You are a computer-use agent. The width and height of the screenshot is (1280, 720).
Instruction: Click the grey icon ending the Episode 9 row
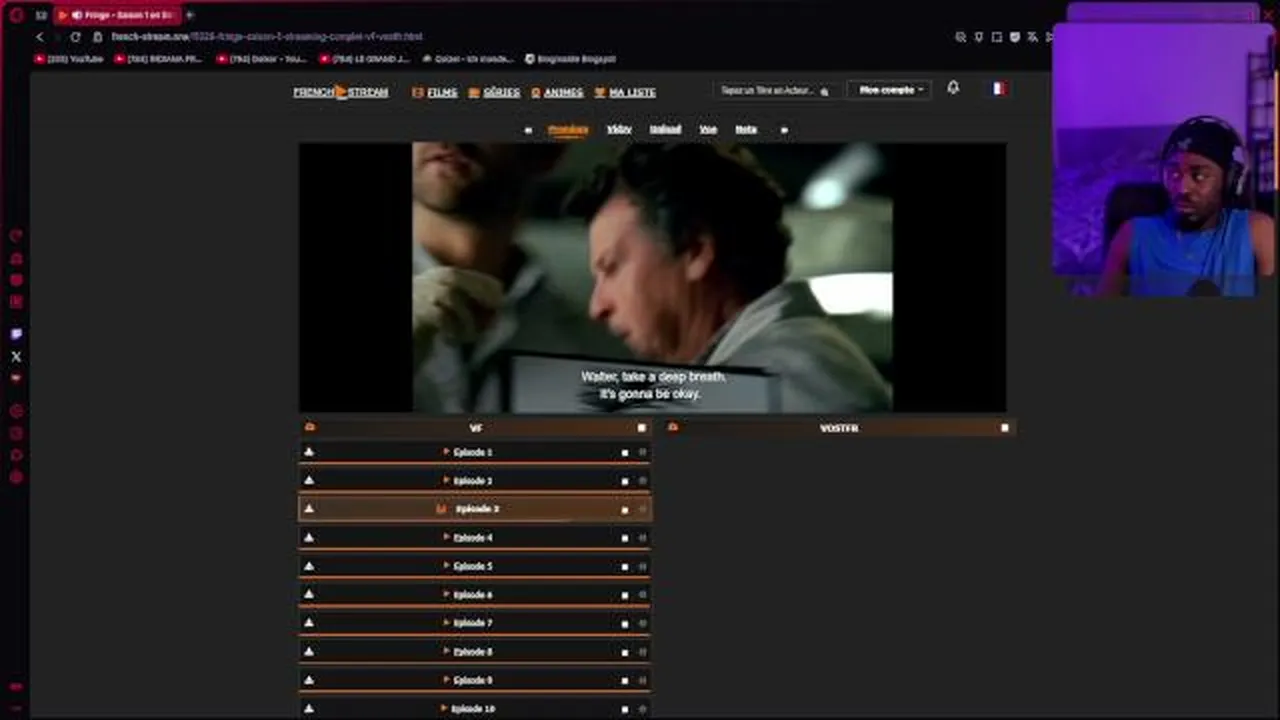(x=642, y=681)
